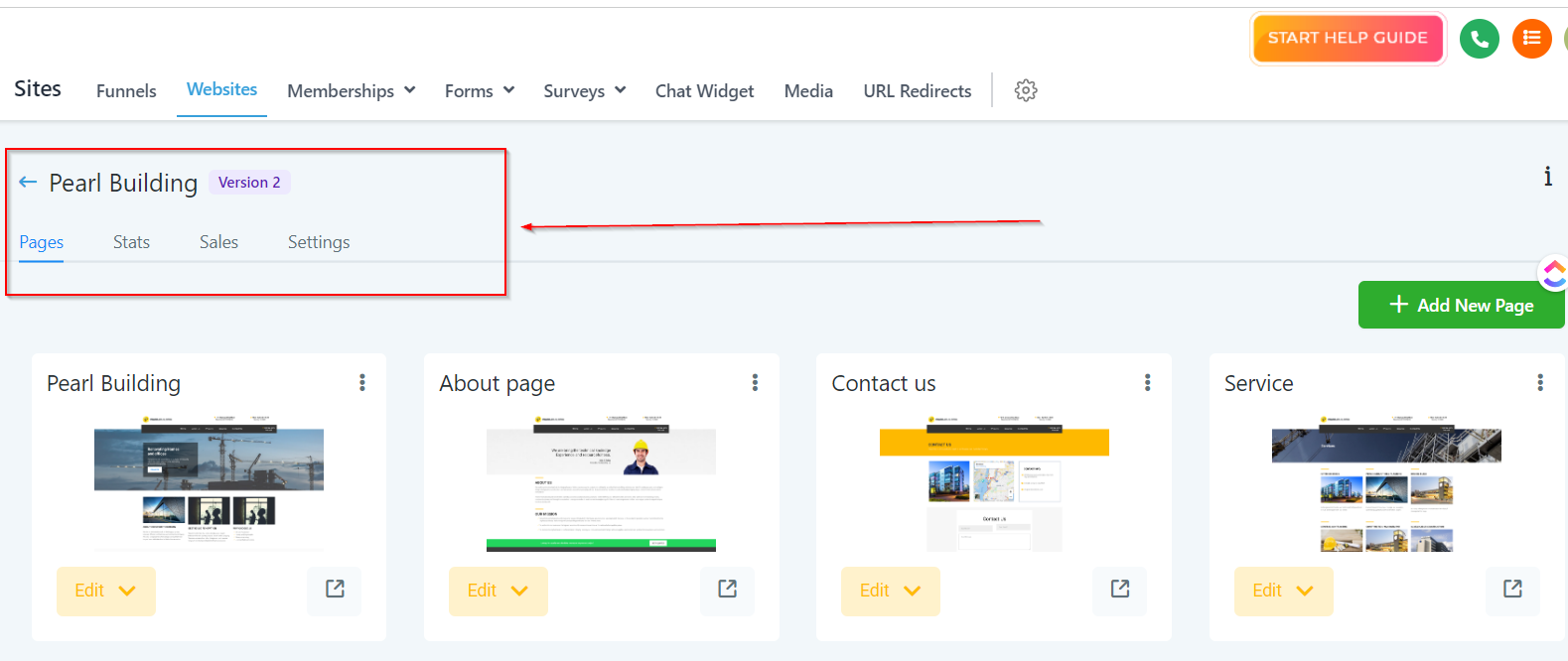
Task: Click the green phone call icon
Action: [x=1479, y=39]
